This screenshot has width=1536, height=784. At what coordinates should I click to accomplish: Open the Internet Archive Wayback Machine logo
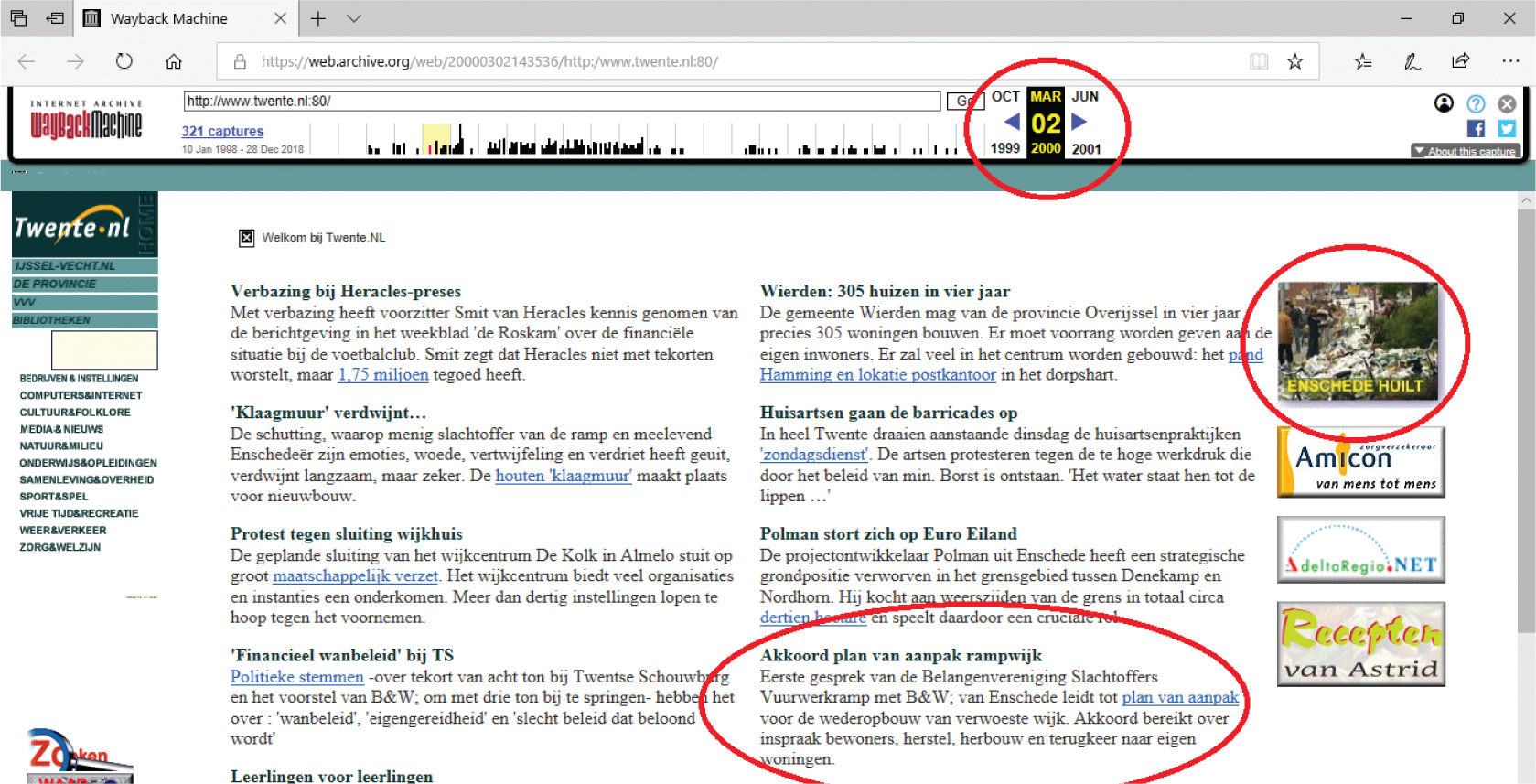click(x=86, y=122)
